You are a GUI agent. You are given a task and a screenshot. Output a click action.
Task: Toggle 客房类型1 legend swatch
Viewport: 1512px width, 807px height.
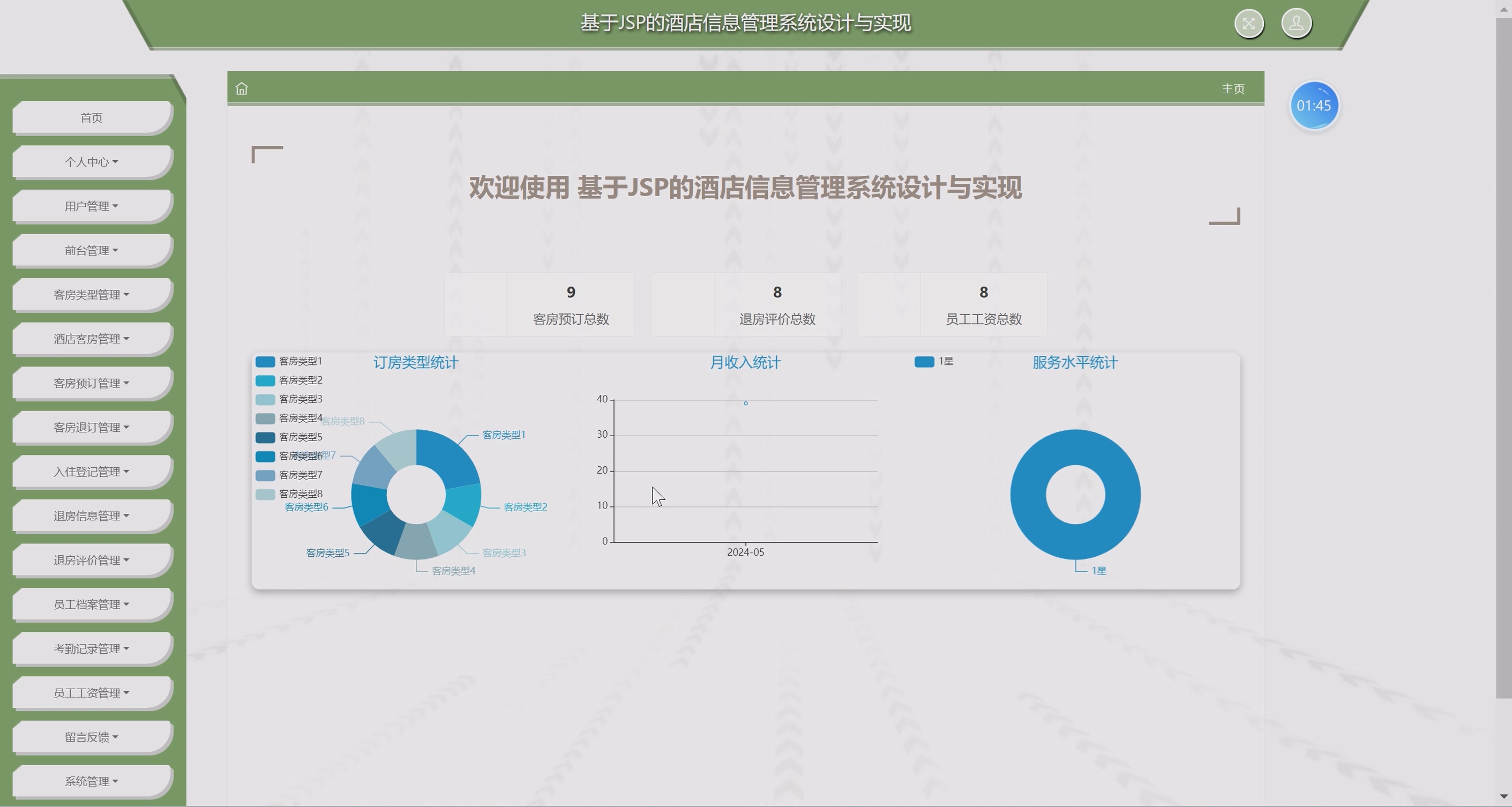[265, 362]
